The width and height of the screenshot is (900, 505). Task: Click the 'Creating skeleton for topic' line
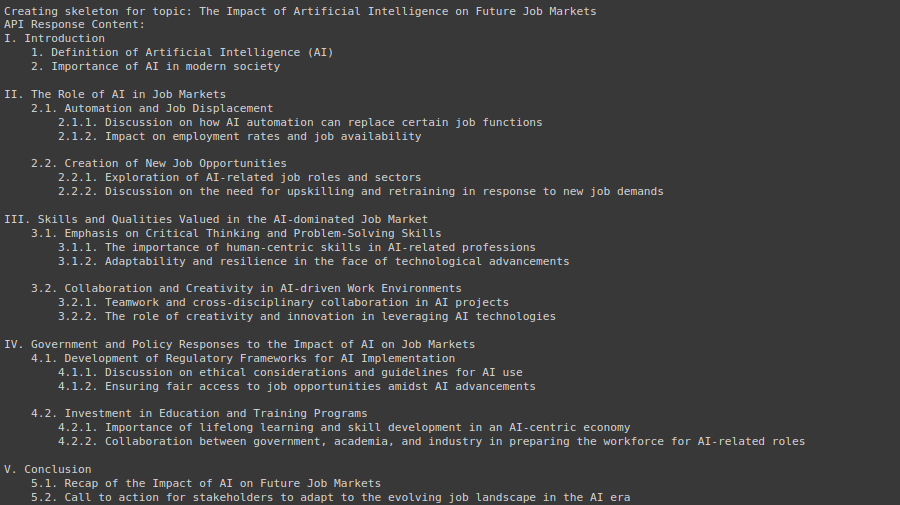(300, 11)
